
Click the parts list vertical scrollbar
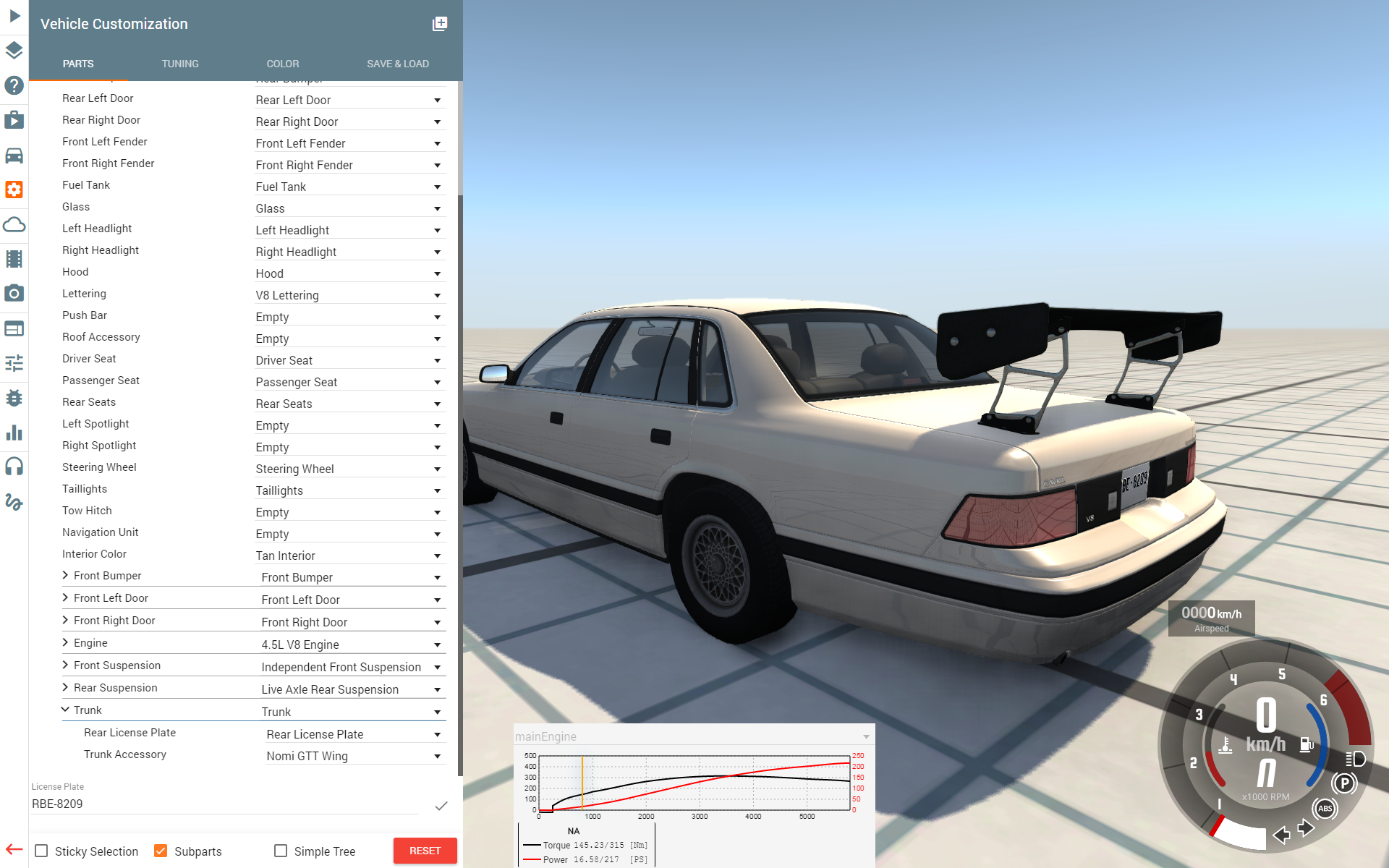[x=460, y=485]
